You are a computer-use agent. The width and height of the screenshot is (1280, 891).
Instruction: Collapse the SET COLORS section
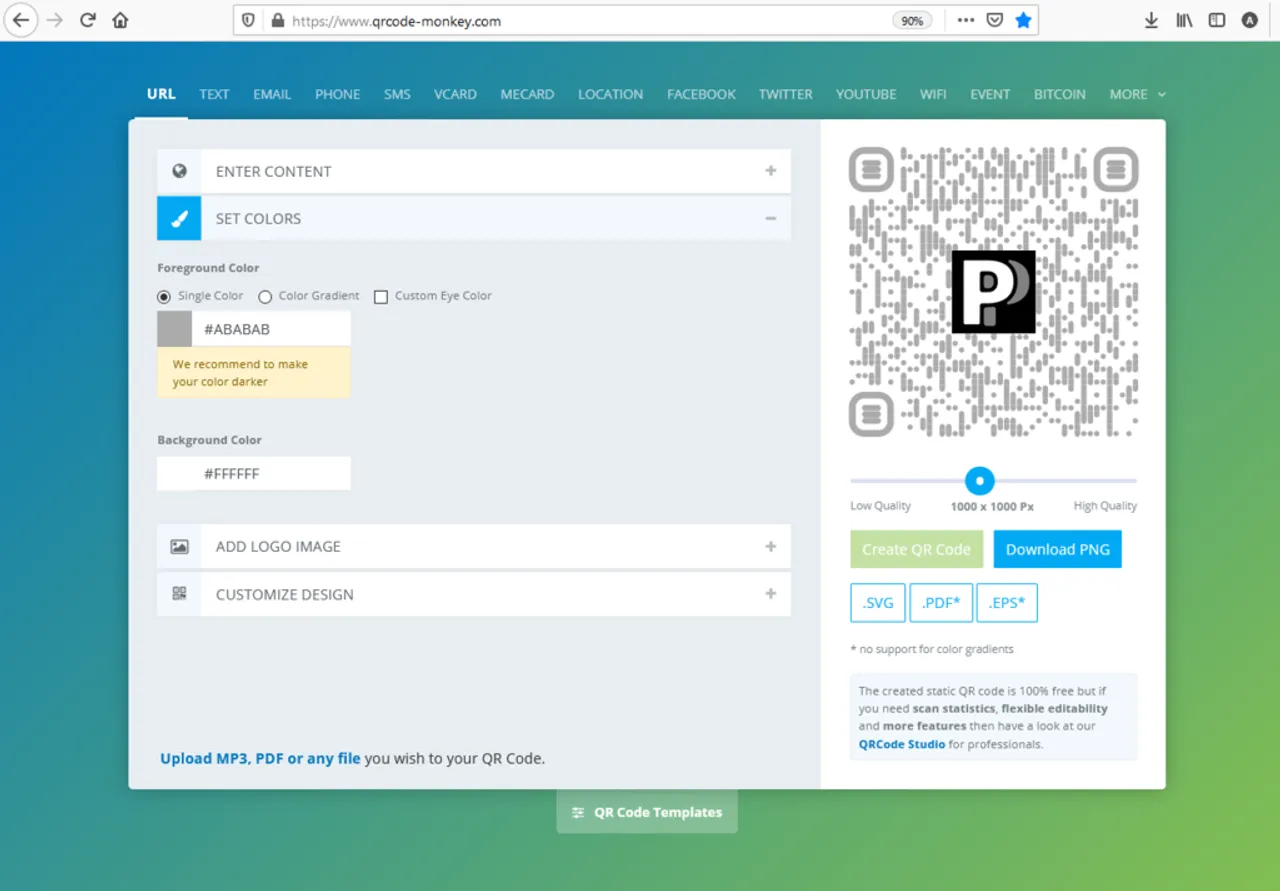tap(770, 217)
